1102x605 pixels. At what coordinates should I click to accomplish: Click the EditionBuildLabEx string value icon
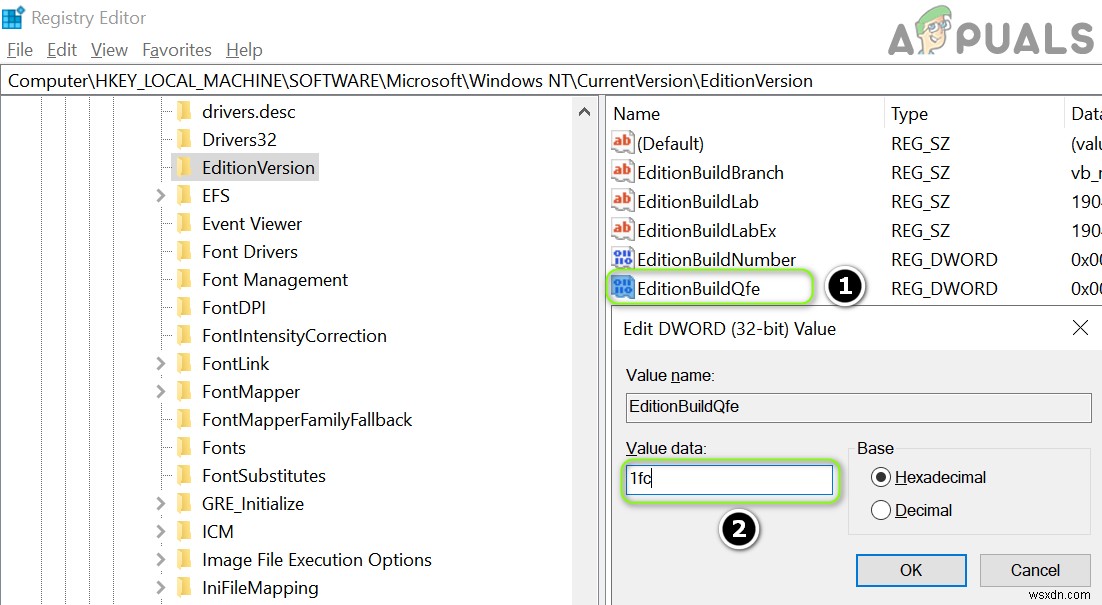coord(622,230)
